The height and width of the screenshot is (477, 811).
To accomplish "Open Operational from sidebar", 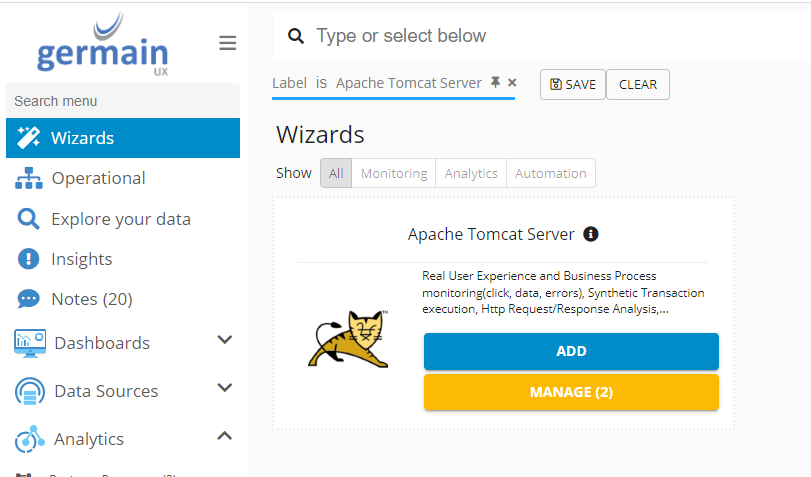I will coord(98,178).
